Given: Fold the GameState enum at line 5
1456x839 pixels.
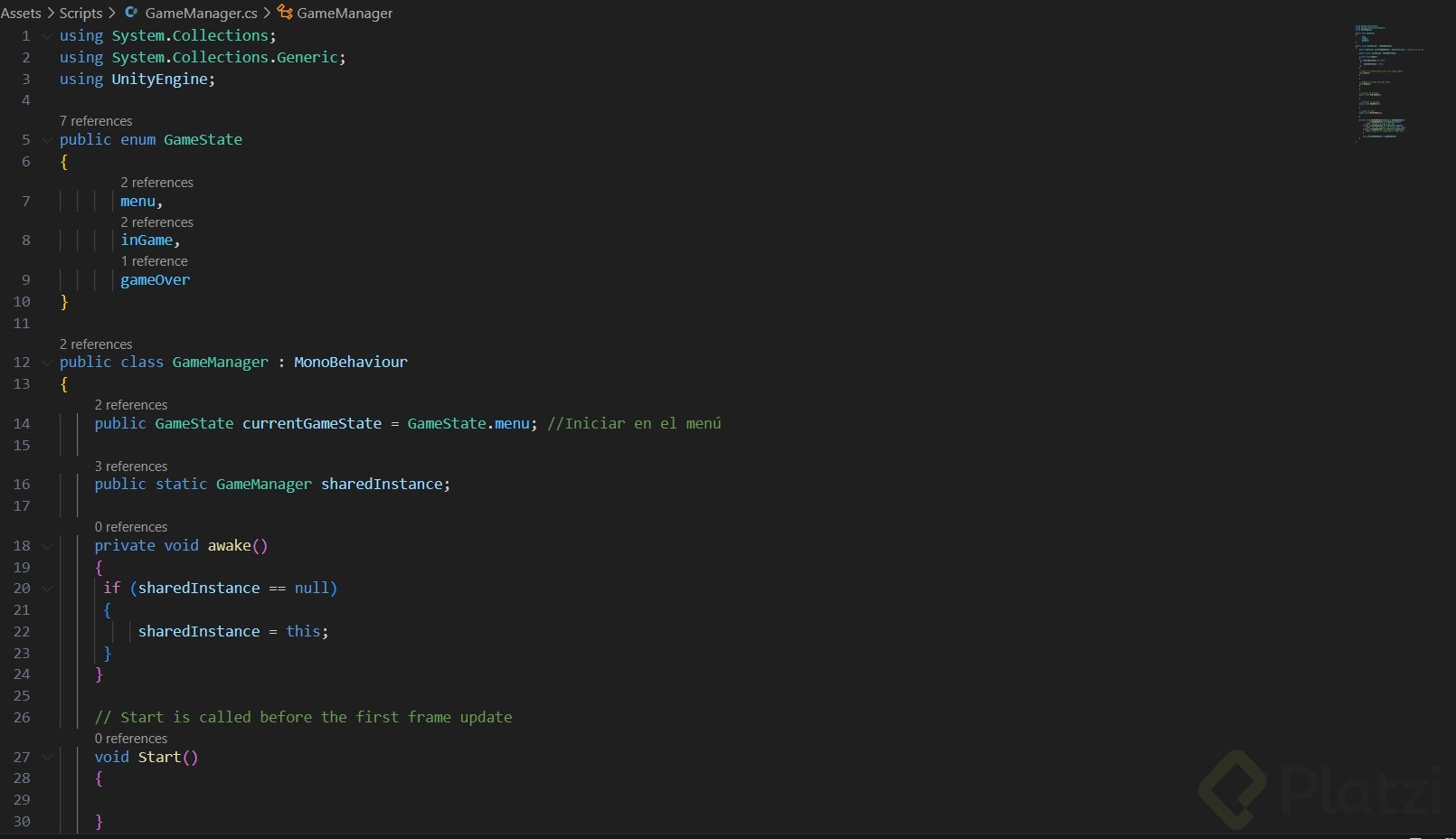Looking at the screenshot, I should coord(47,140).
